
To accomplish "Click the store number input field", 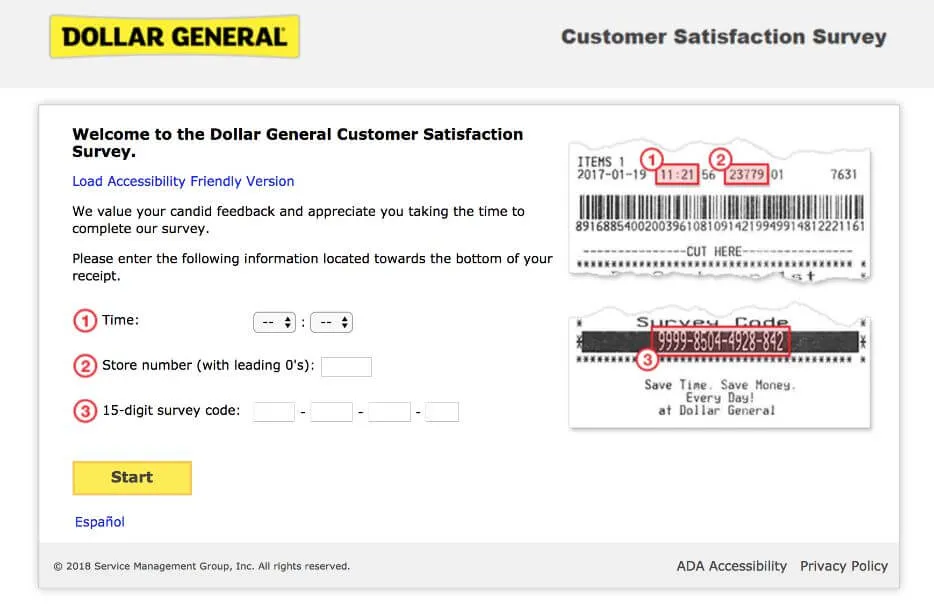I will pyautogui.click(x=346, y=366).
